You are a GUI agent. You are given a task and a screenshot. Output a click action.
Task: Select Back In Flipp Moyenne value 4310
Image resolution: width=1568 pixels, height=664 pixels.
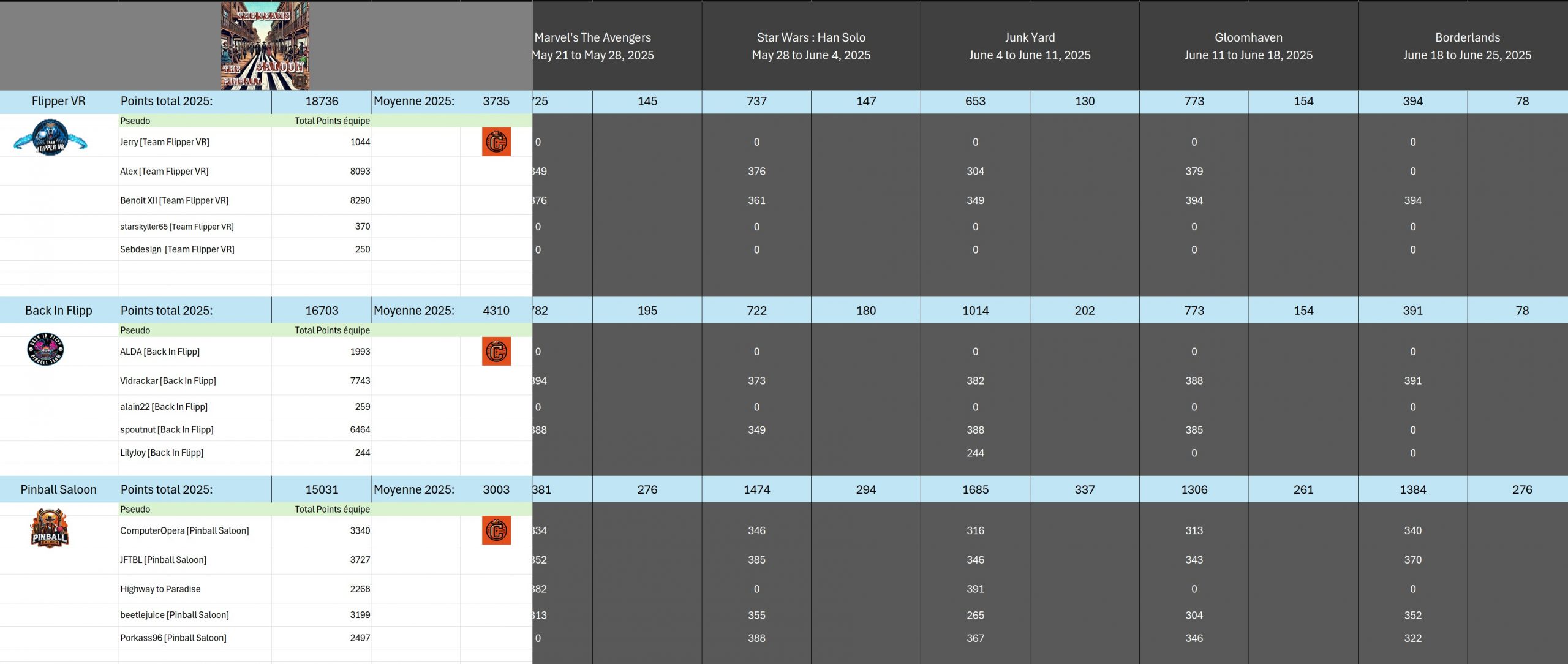coord(496,311)
